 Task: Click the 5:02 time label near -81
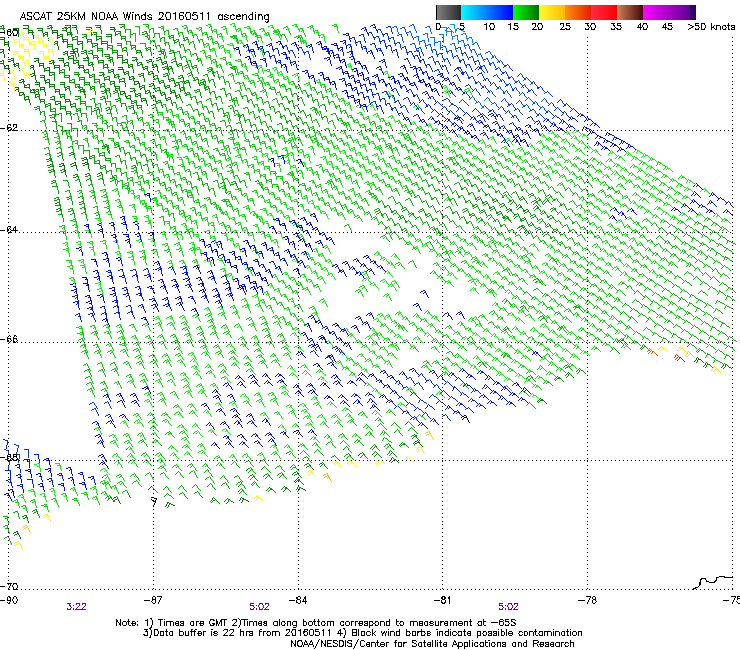(x=508, y=607)
